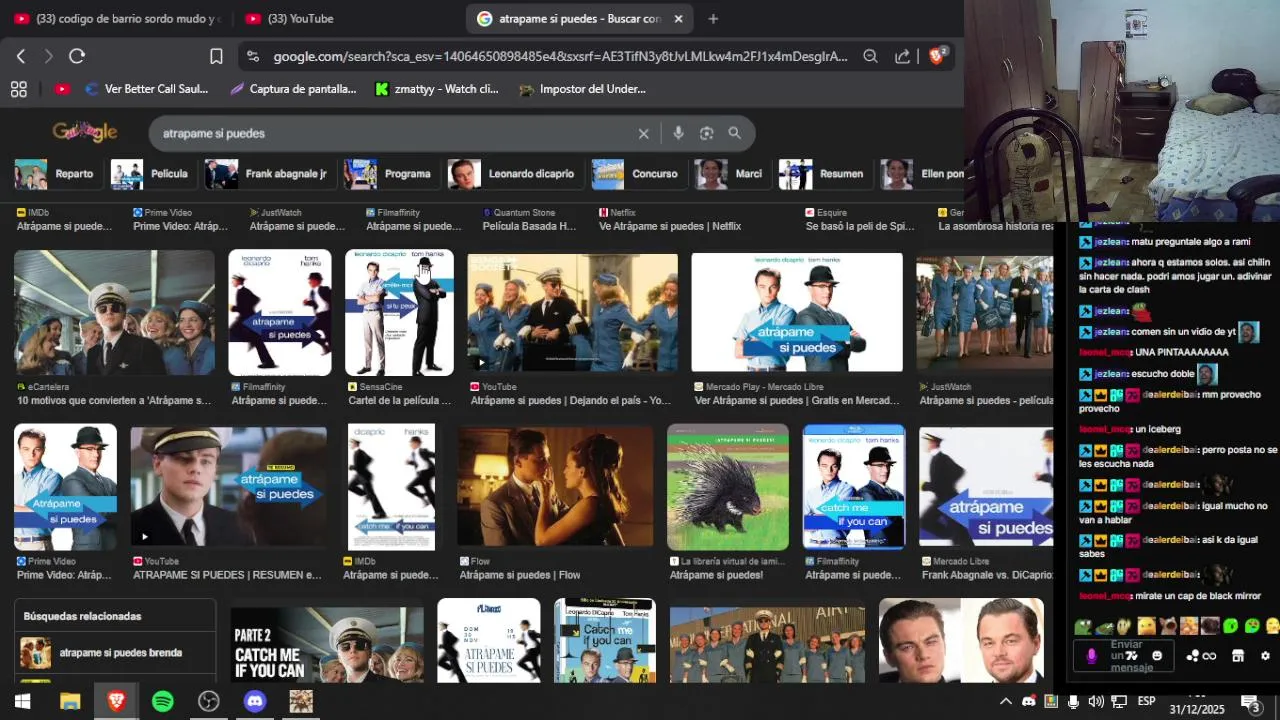Close the atrapame si puedes tab
Image resolution: width=1280 pixels, height=720 pixels.
pyautogui.click(x=678, y=19)
